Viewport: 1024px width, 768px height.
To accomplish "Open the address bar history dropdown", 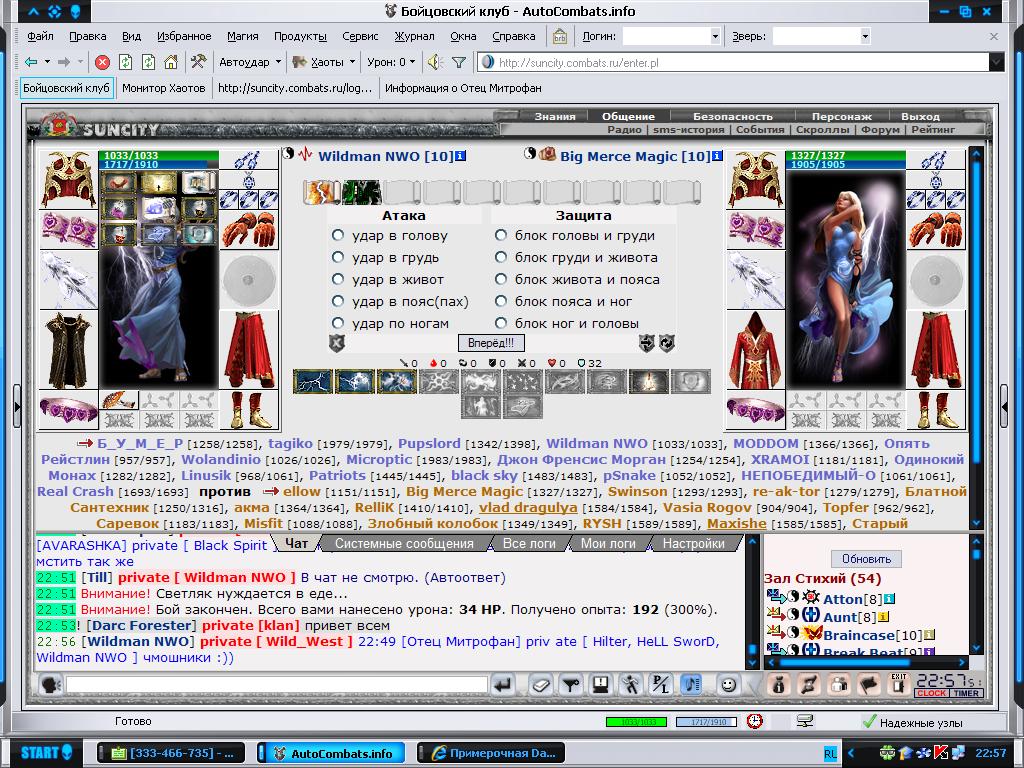I will 996,62.
